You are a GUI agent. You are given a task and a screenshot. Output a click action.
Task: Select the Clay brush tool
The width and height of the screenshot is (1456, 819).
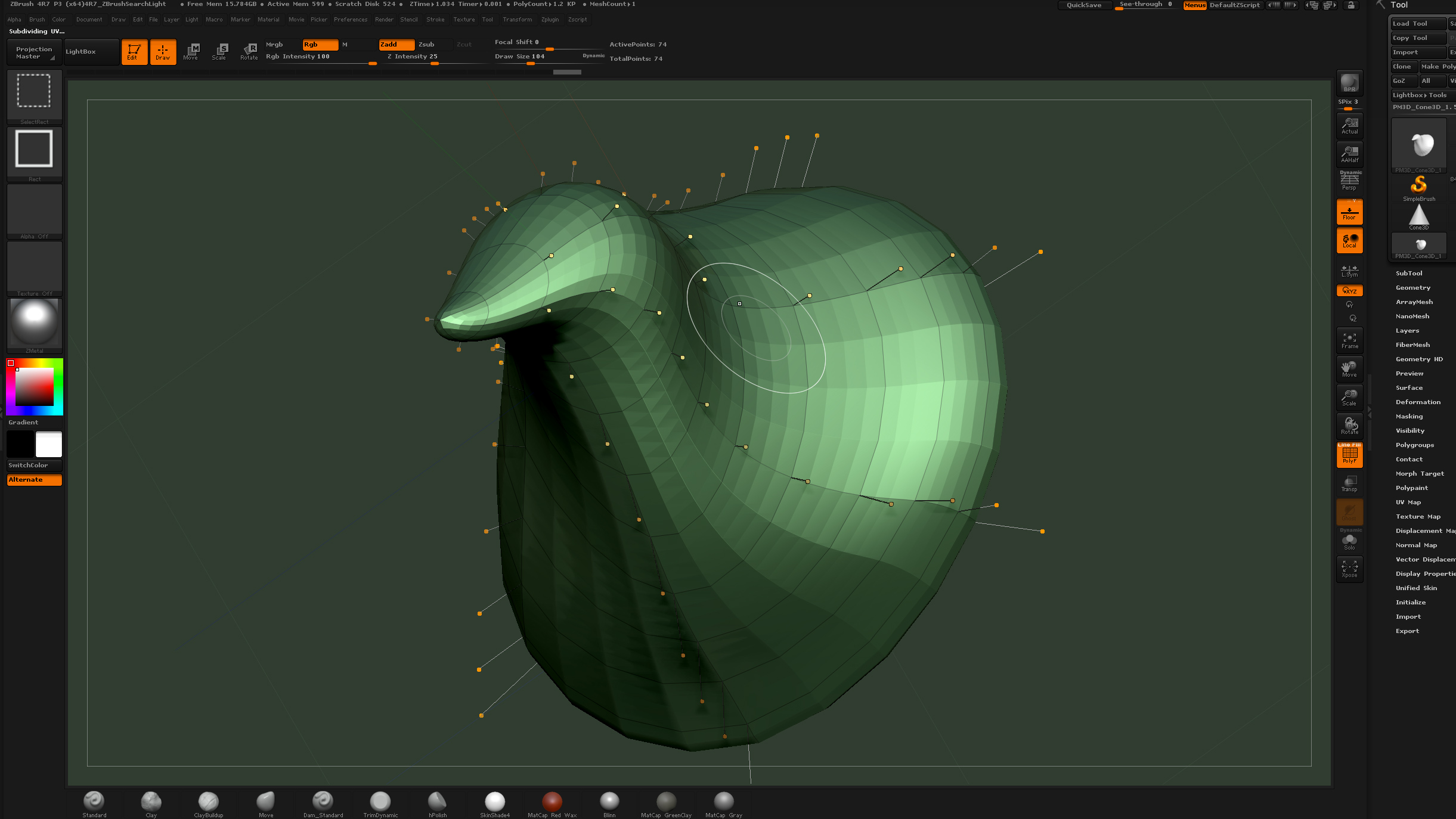click(151, 800)
